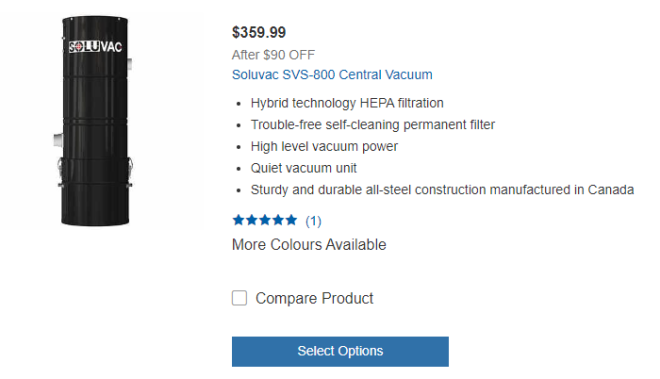Click the second rating star

(252, 220)
